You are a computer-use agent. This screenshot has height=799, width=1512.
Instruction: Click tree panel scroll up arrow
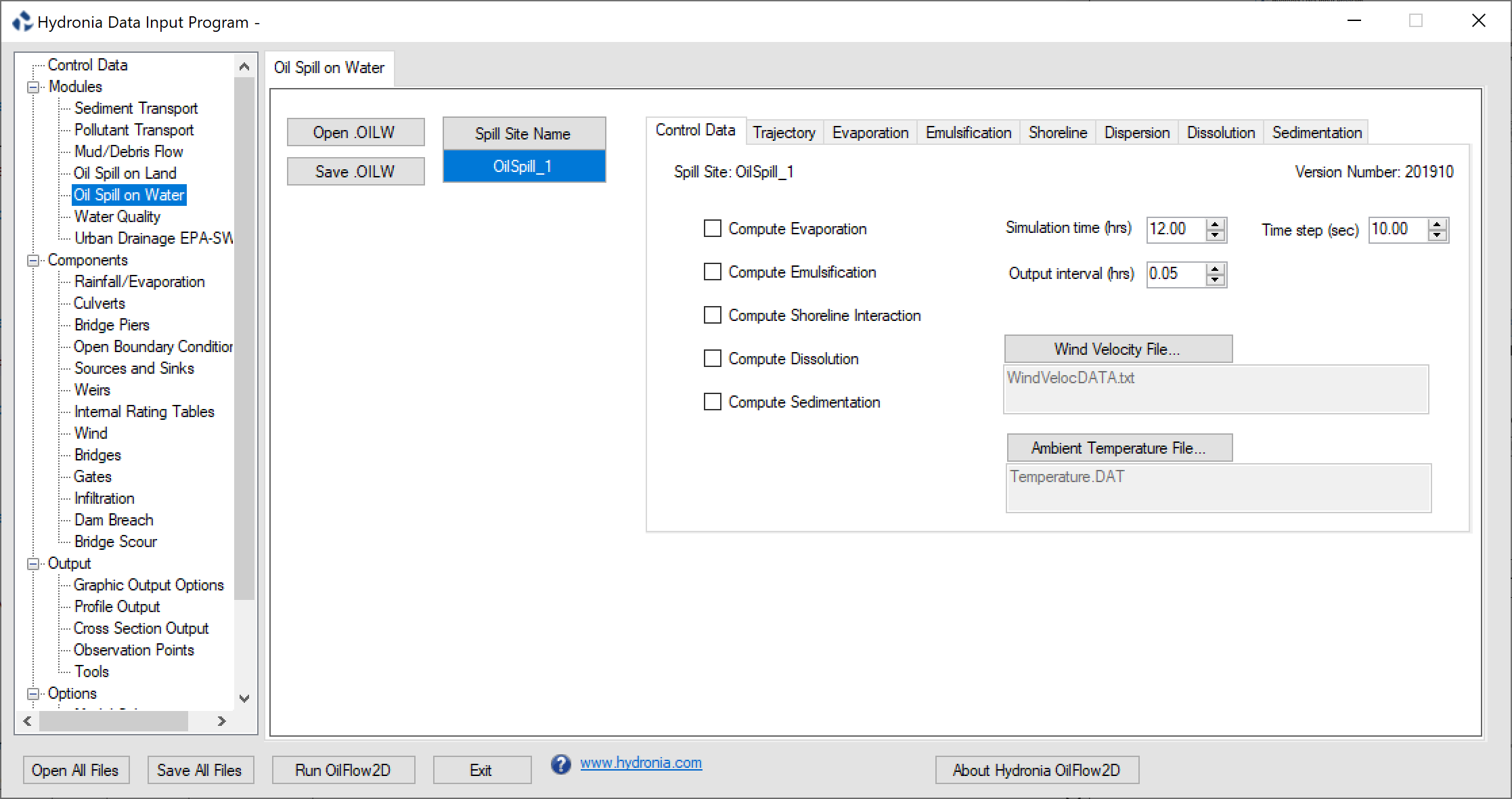[244, 66]
